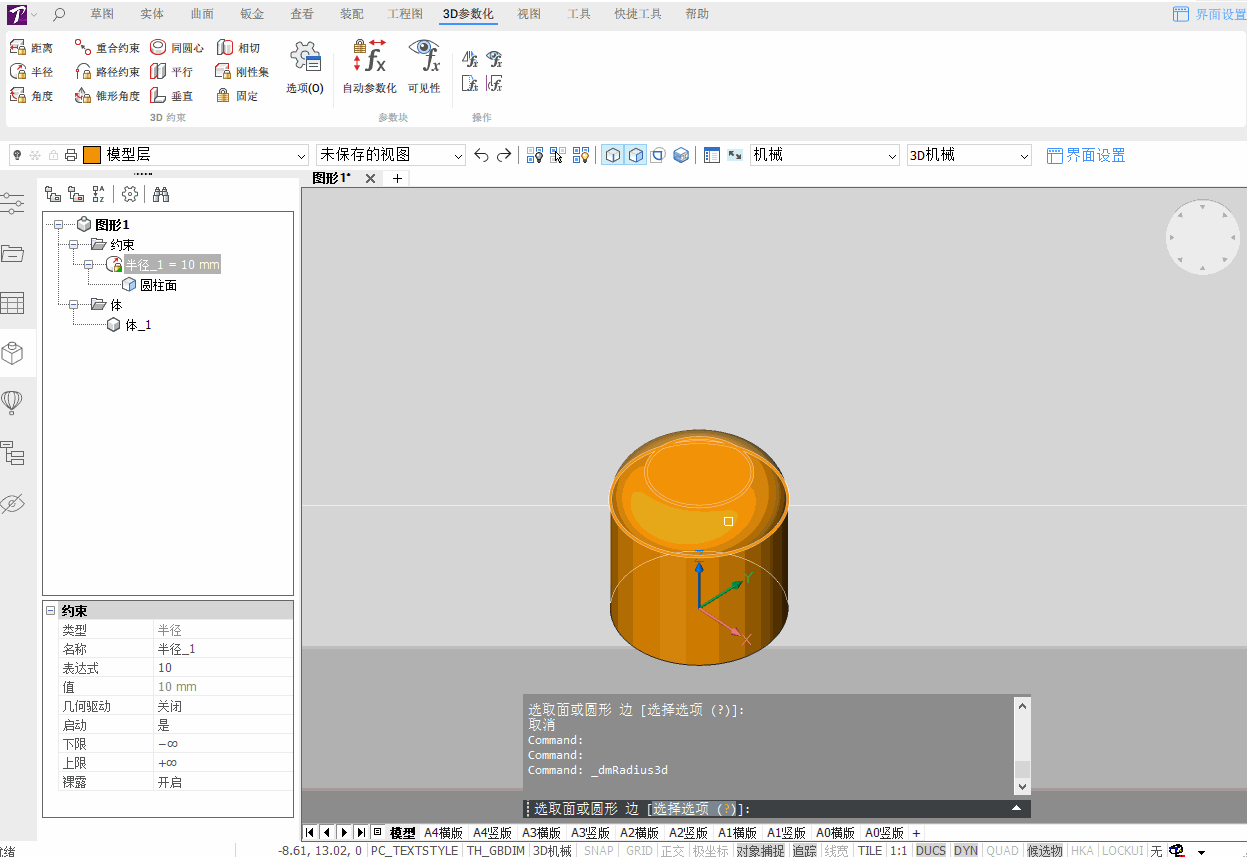Screen dimensions: 1247x857
Task: Click the search magnifier icon in title bar
Action: [x=58, y=14]
